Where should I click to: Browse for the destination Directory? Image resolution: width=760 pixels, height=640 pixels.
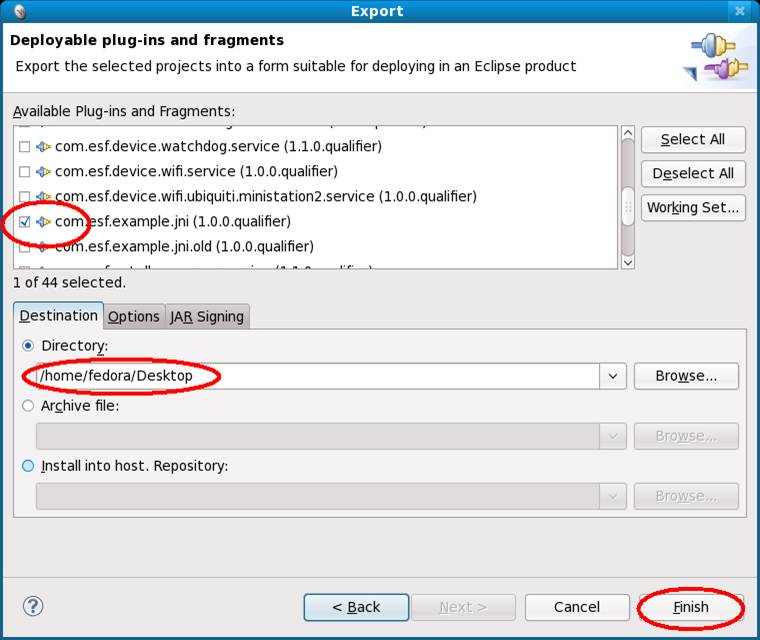(686, 376)
